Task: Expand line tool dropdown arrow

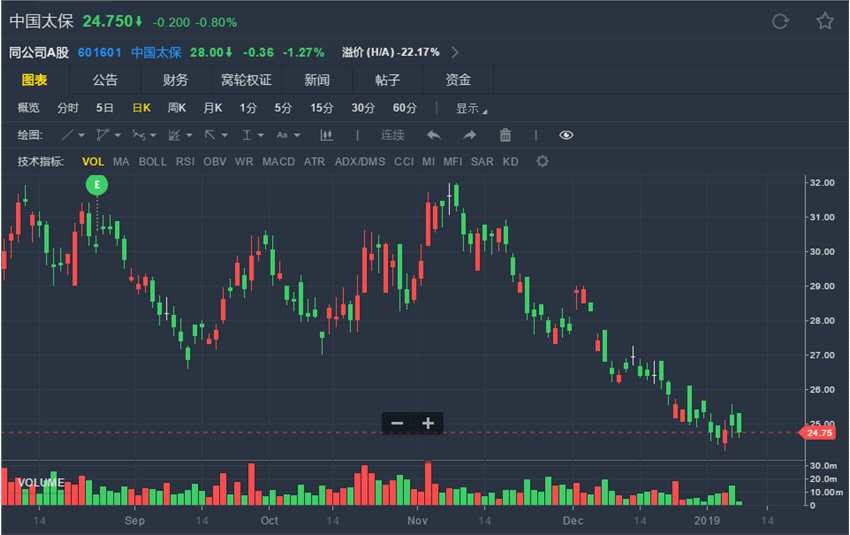Action: point(81,135)
